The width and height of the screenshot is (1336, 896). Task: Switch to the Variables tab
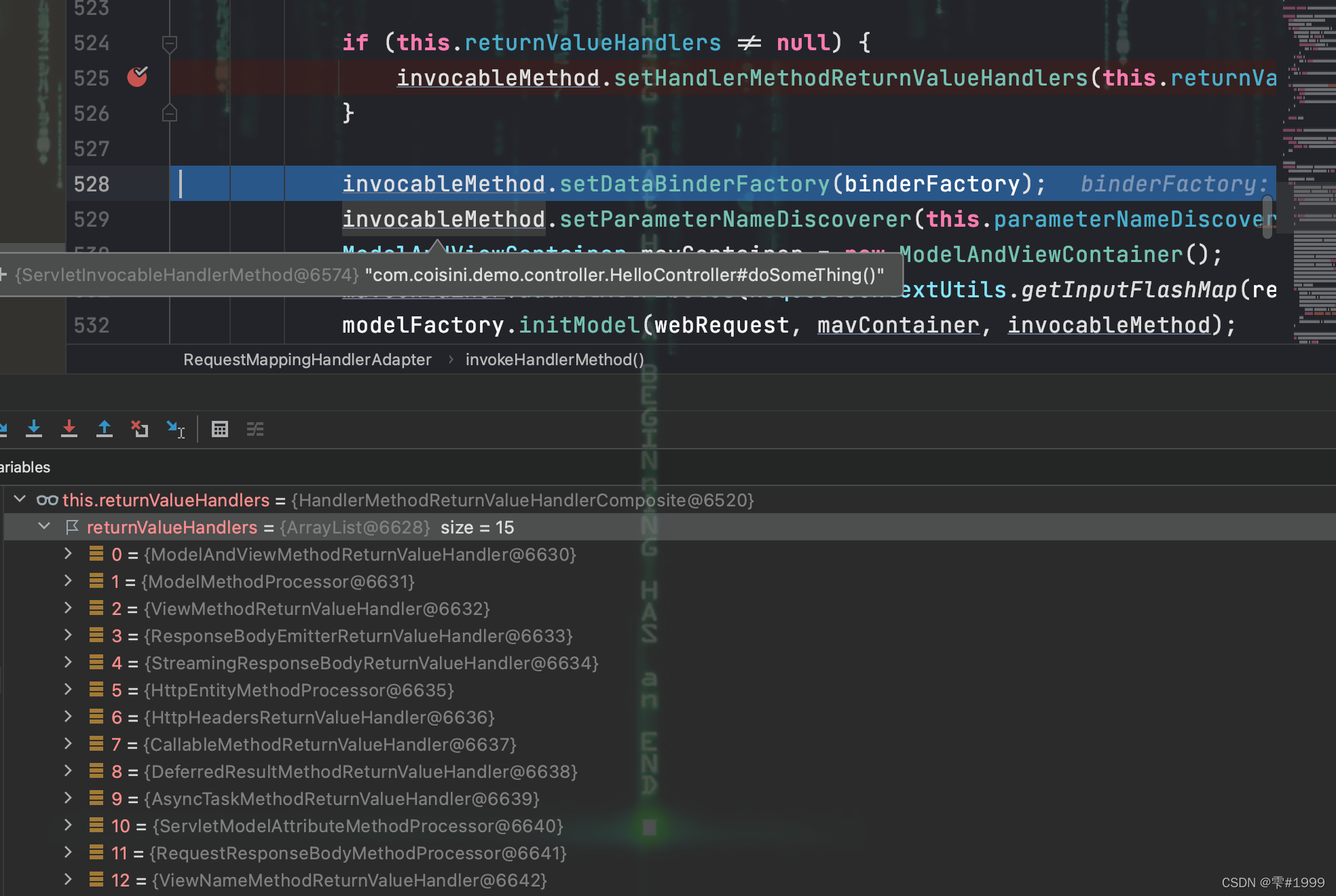coord(24,467)
